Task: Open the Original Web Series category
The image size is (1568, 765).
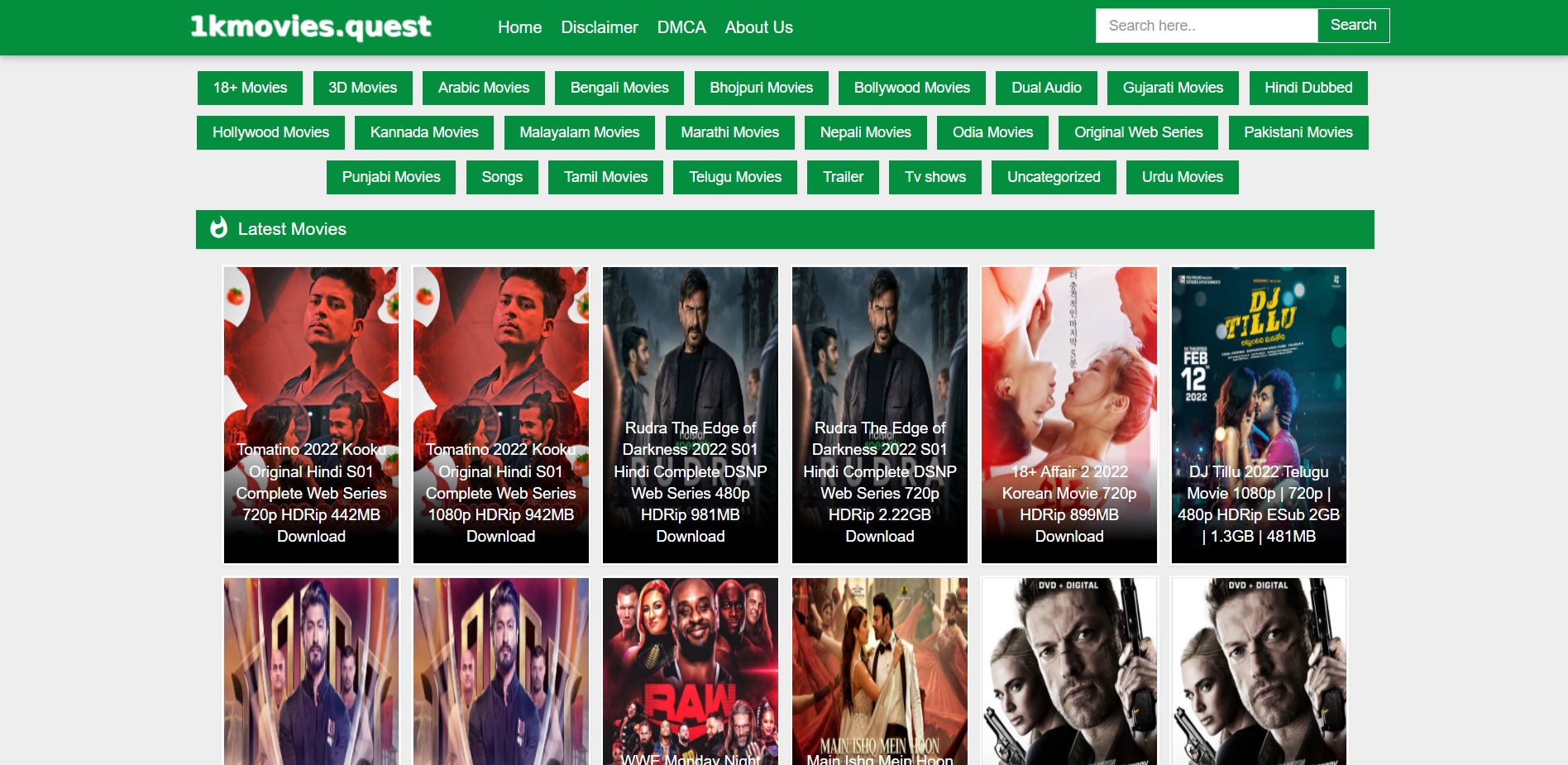Action: (1138, 132)
